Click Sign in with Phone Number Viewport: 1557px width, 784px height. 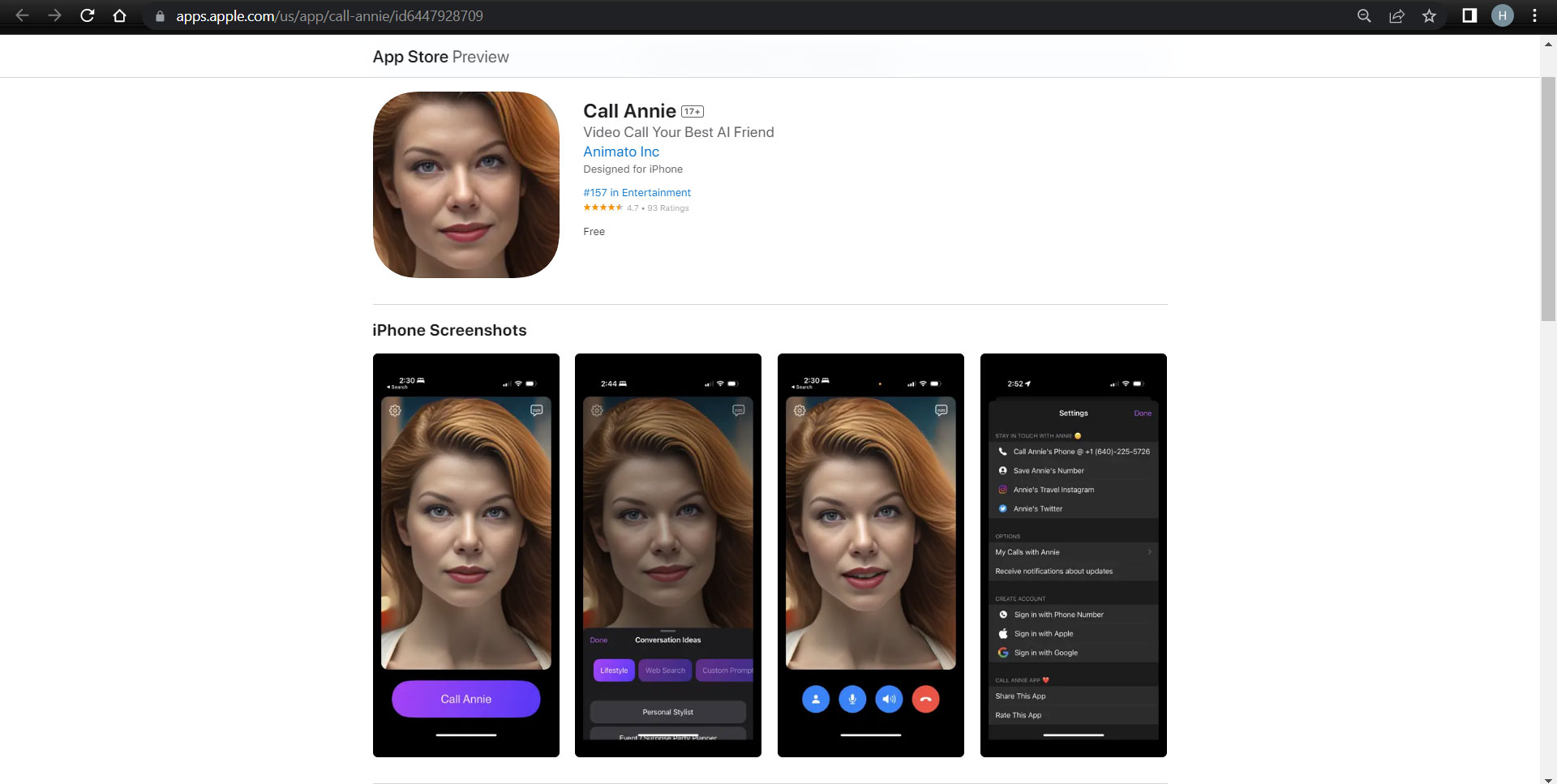1073,615
